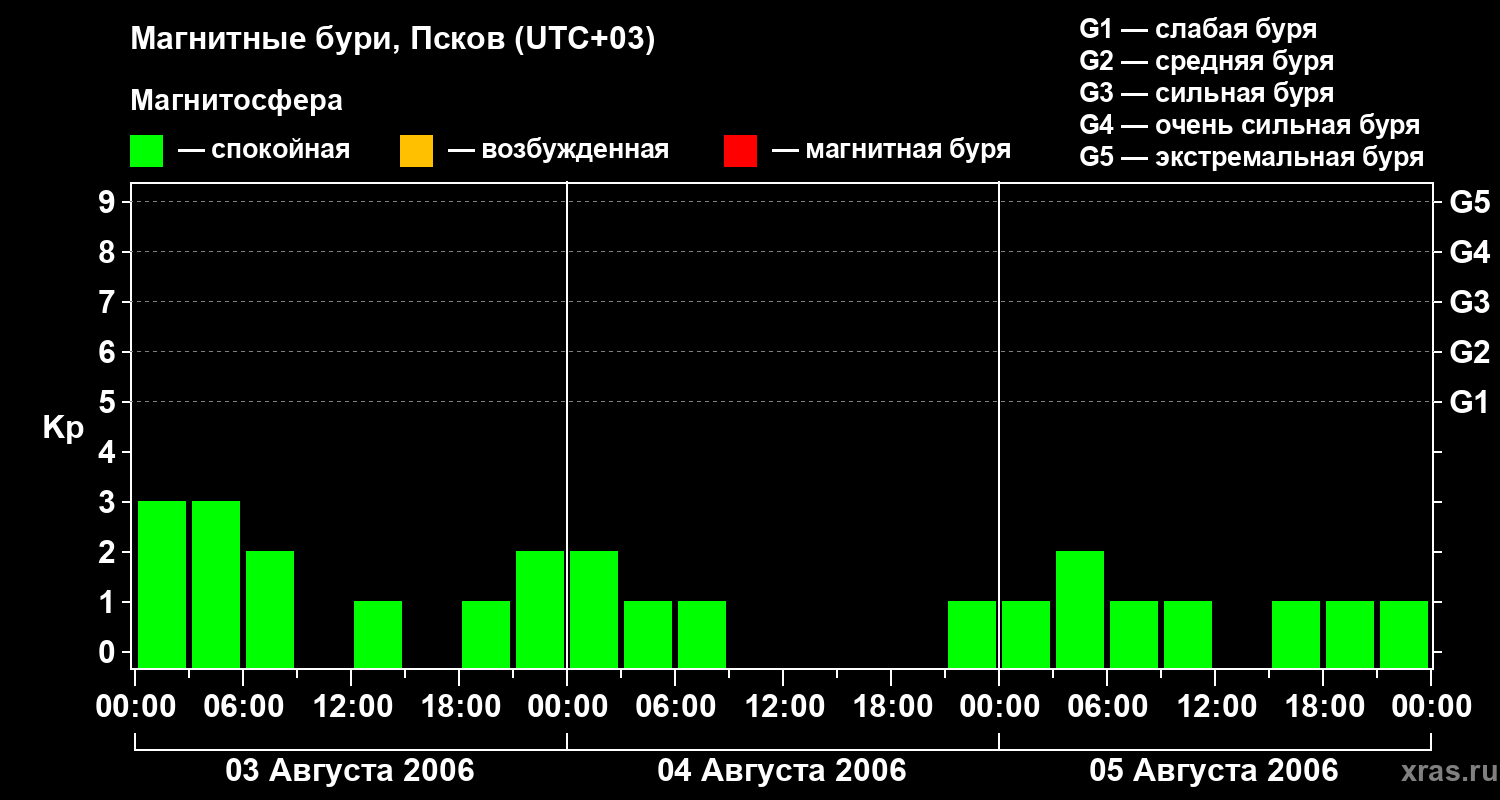Click the 00:00–03:00 Kp 1 bar on 05 Августа
1500x800 pixels.
click(1026, 634)
